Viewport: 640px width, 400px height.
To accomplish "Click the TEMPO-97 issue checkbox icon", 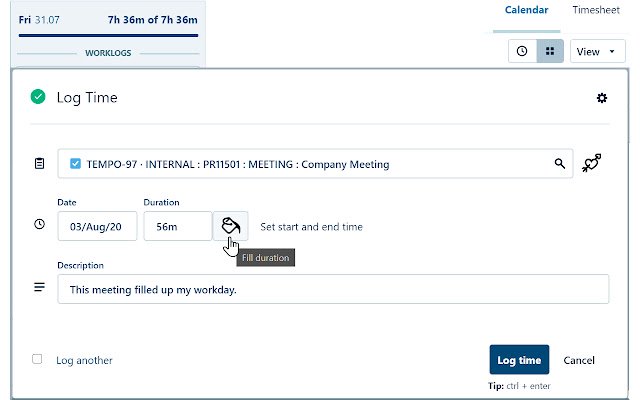I will (75, 163).
